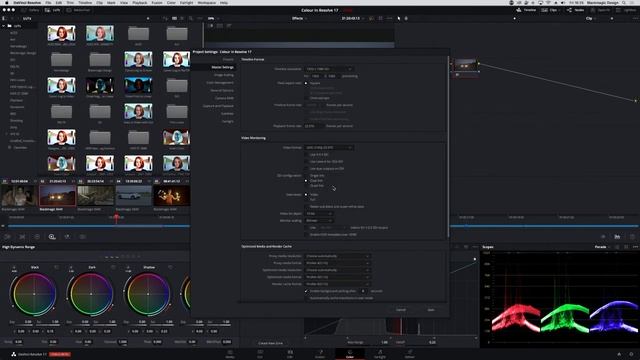640x360 pixels.
Task: Open the Workspace menu in menu bar
Action: [x=207, y=2]
